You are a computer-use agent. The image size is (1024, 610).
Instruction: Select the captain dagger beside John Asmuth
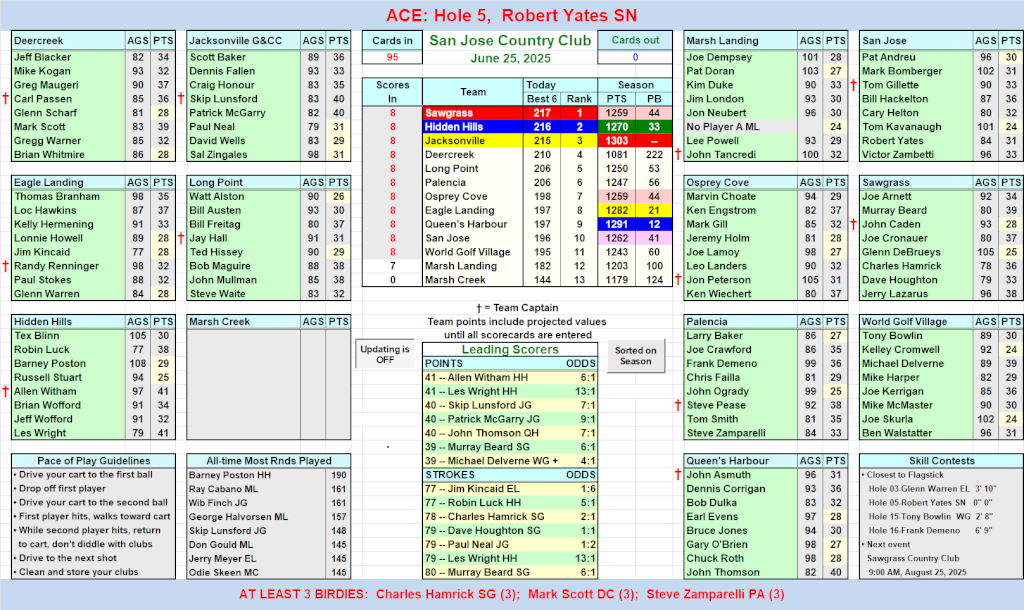(678, 475)
